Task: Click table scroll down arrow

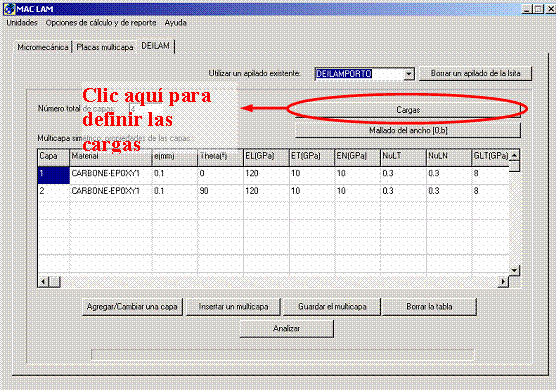Action: tap(515, 271)
